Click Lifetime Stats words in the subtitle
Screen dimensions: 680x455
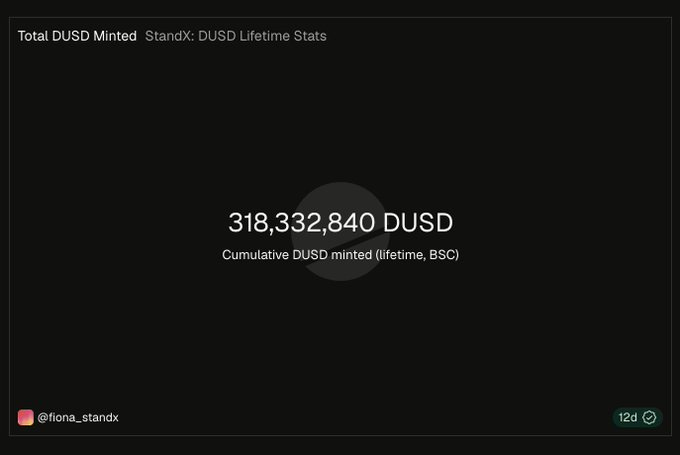283,36
